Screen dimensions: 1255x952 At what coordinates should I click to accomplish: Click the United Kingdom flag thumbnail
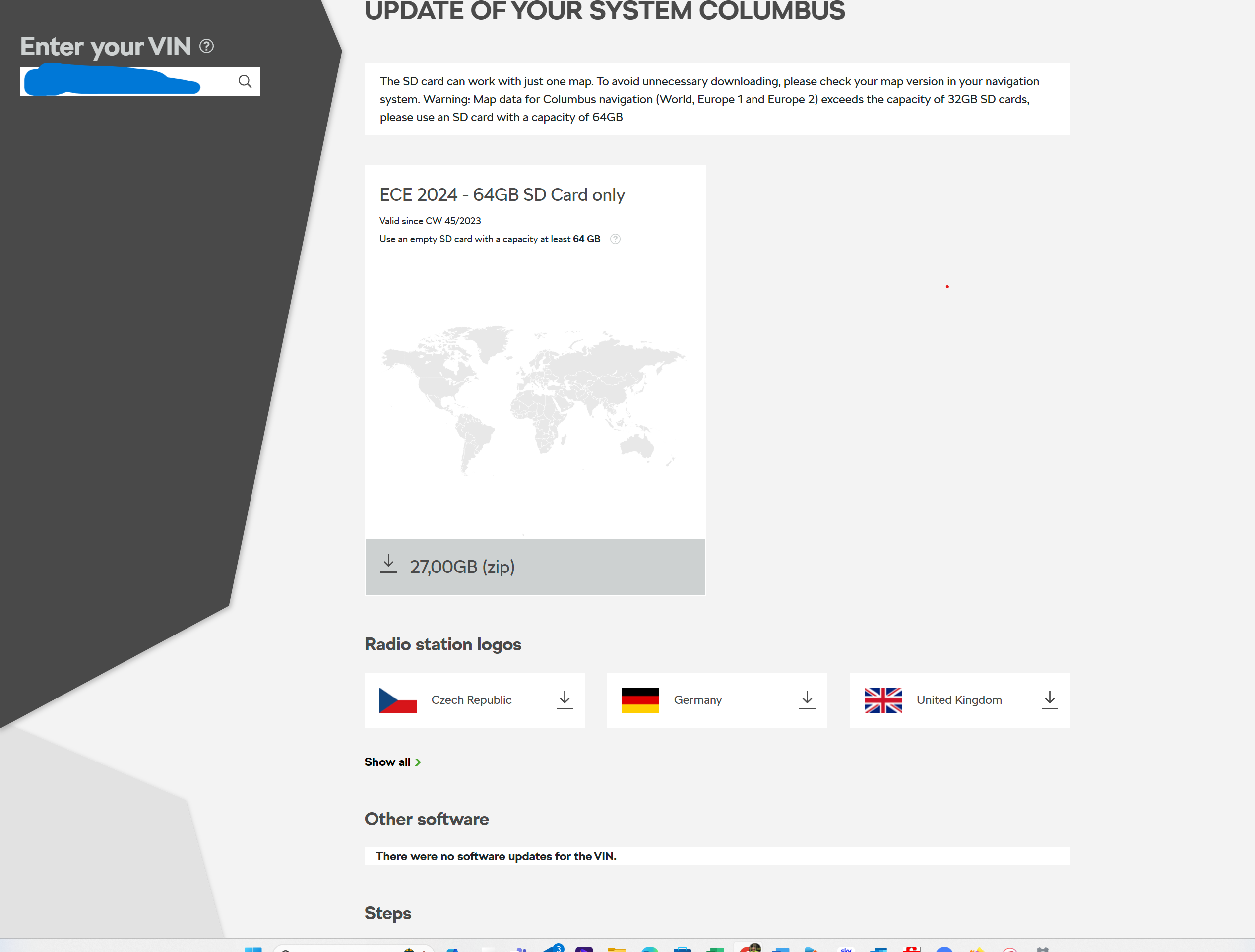pyautogui.click(x=883, y=699)
